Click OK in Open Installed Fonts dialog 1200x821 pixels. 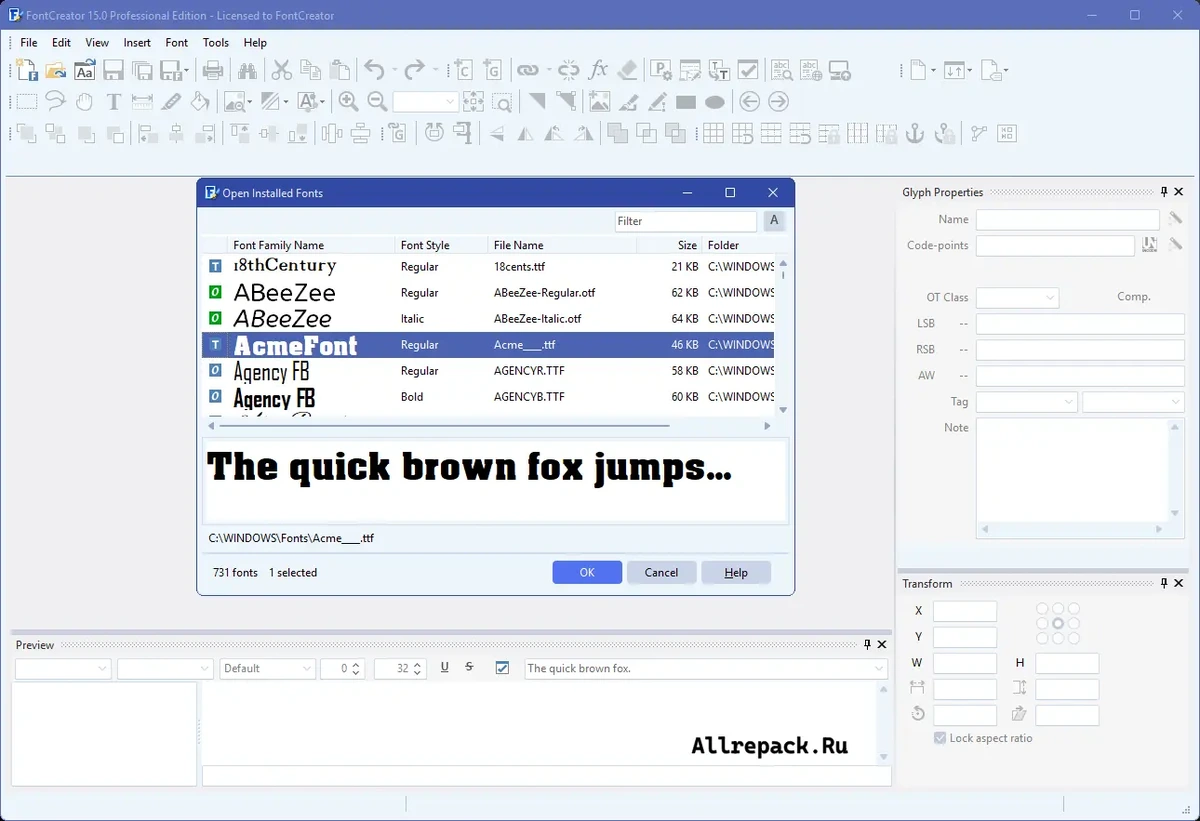point(587,572)
